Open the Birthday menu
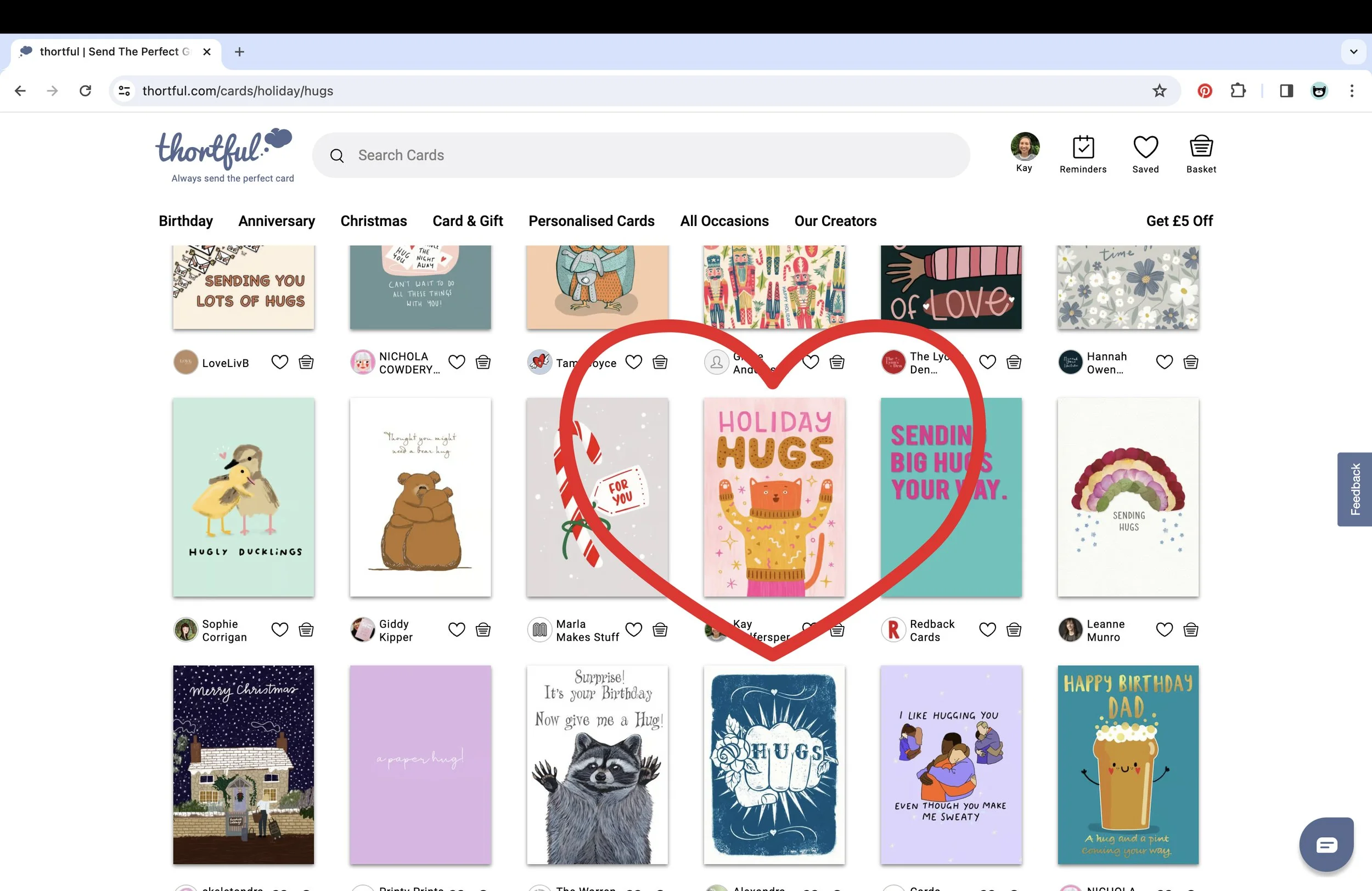 185,221
